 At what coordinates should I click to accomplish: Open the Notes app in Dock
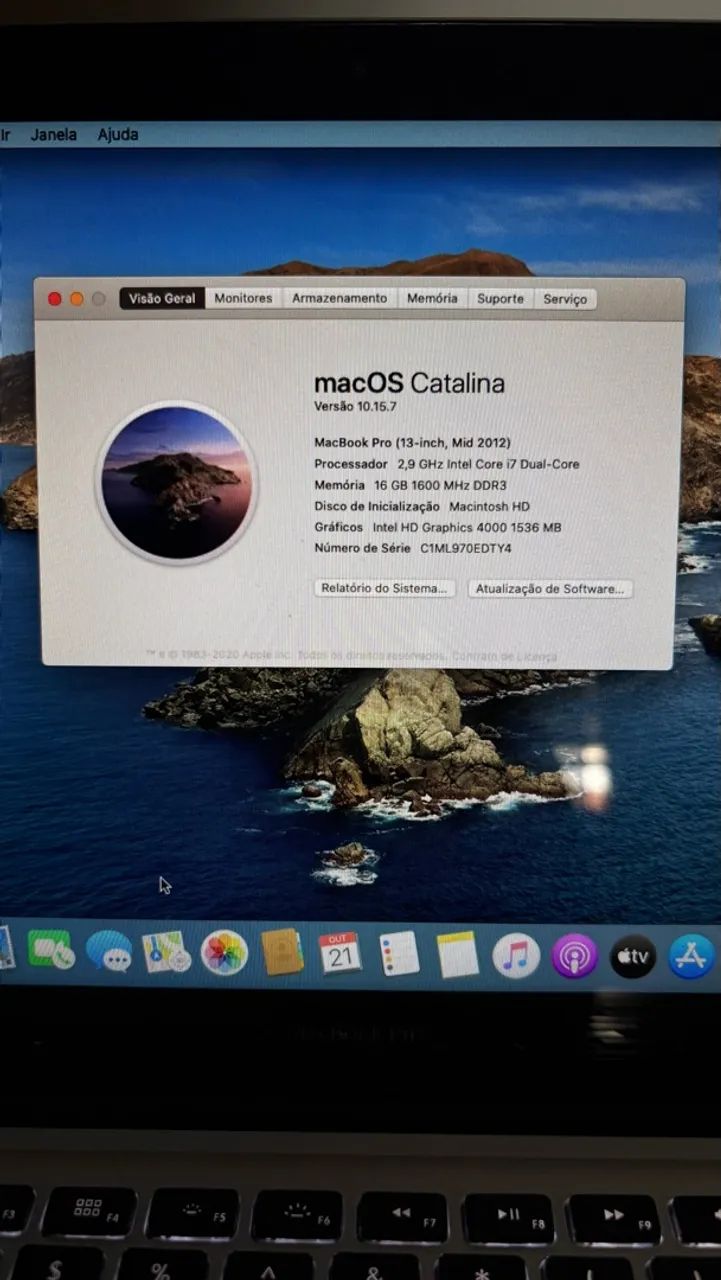coord(458,955)
